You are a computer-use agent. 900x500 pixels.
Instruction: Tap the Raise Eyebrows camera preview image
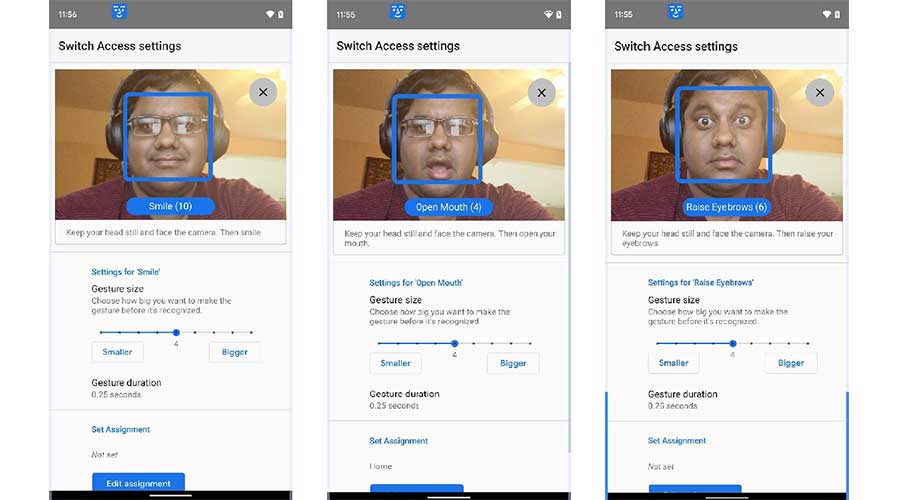coord(727,145)
